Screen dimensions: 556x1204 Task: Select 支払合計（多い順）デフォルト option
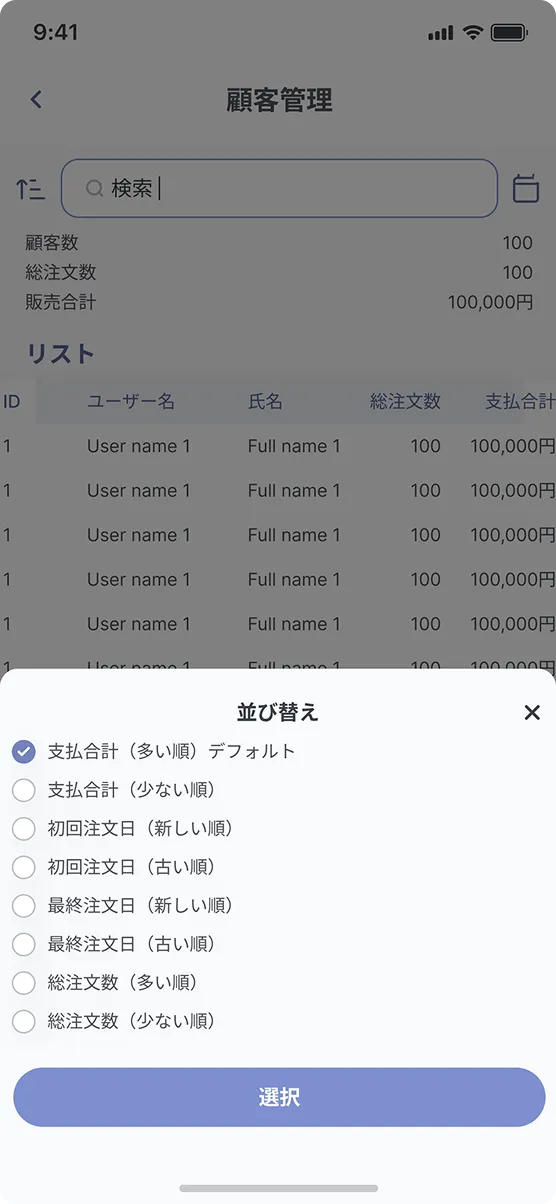[x=154, y=751]
